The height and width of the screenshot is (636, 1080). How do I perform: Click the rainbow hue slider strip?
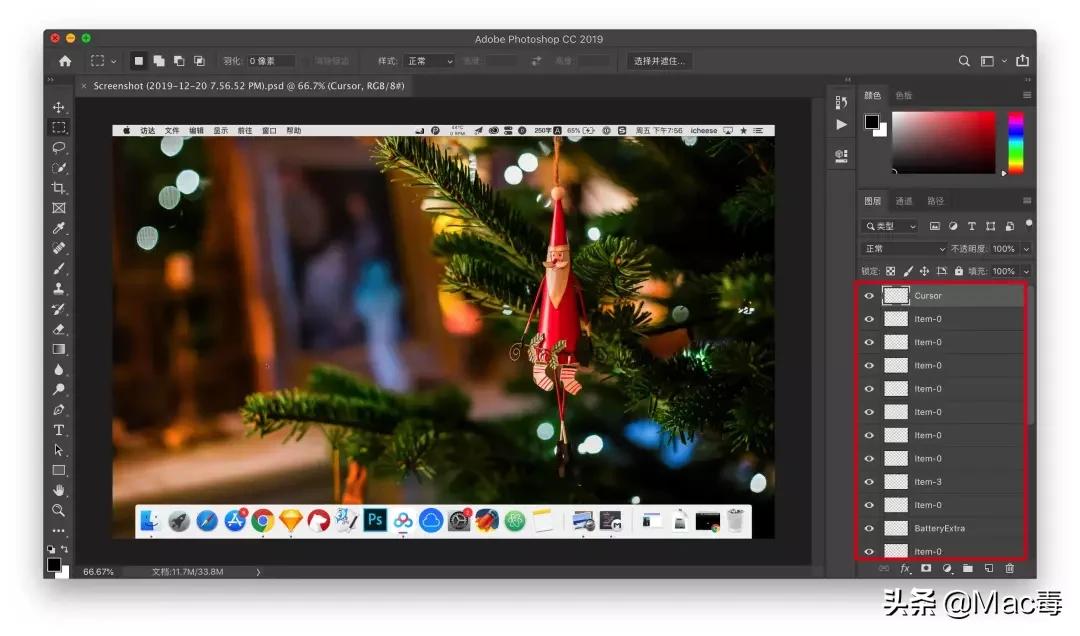click(x=1015, y=142)
